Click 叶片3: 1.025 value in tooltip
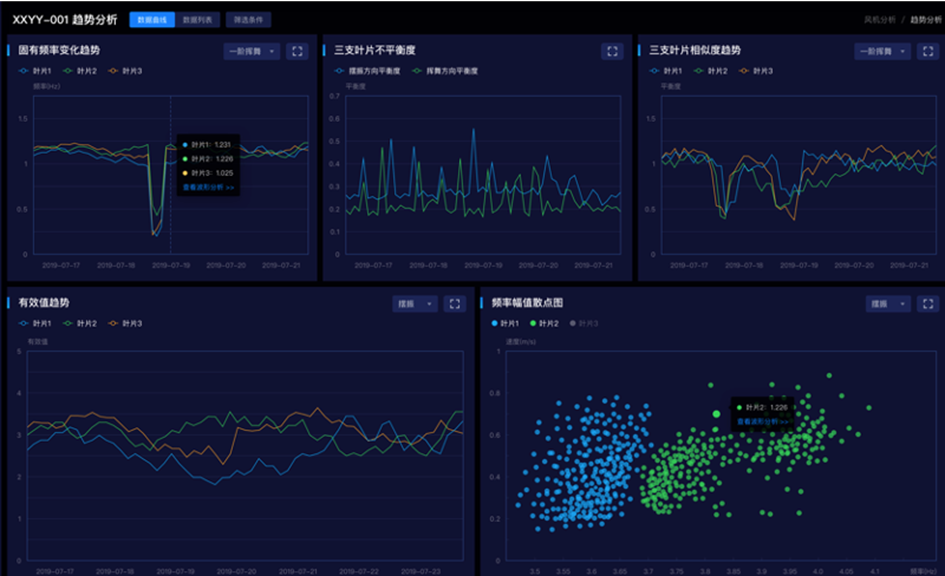Image resolution: width=945 pixels, height=576 pixels. (208, 173)
